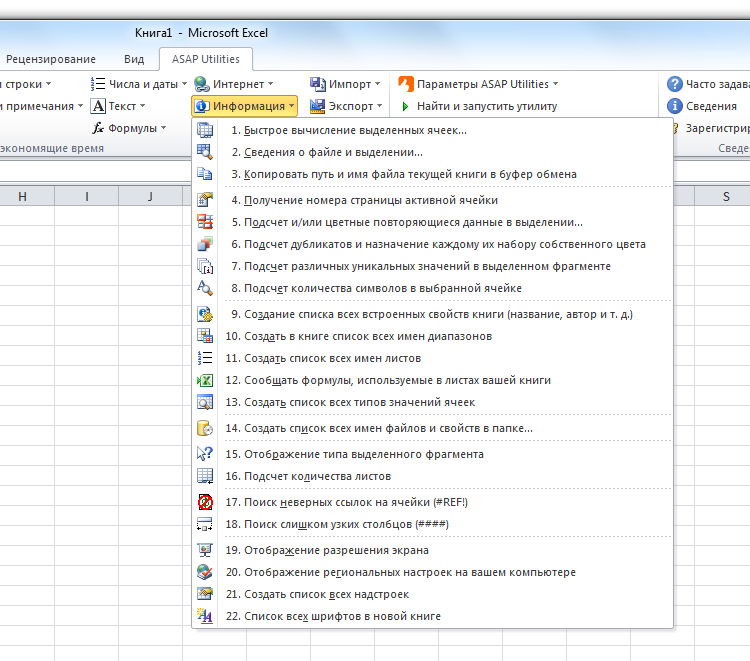This screenshot has width=750, height=661.
Task: Click copy-path icon beside menu item 3
Action: [205, 174]
